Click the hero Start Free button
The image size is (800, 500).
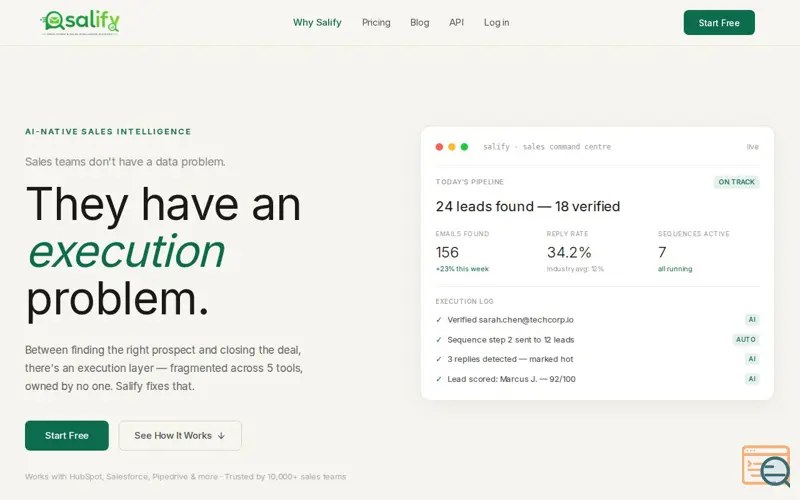[x=67, y=435]
